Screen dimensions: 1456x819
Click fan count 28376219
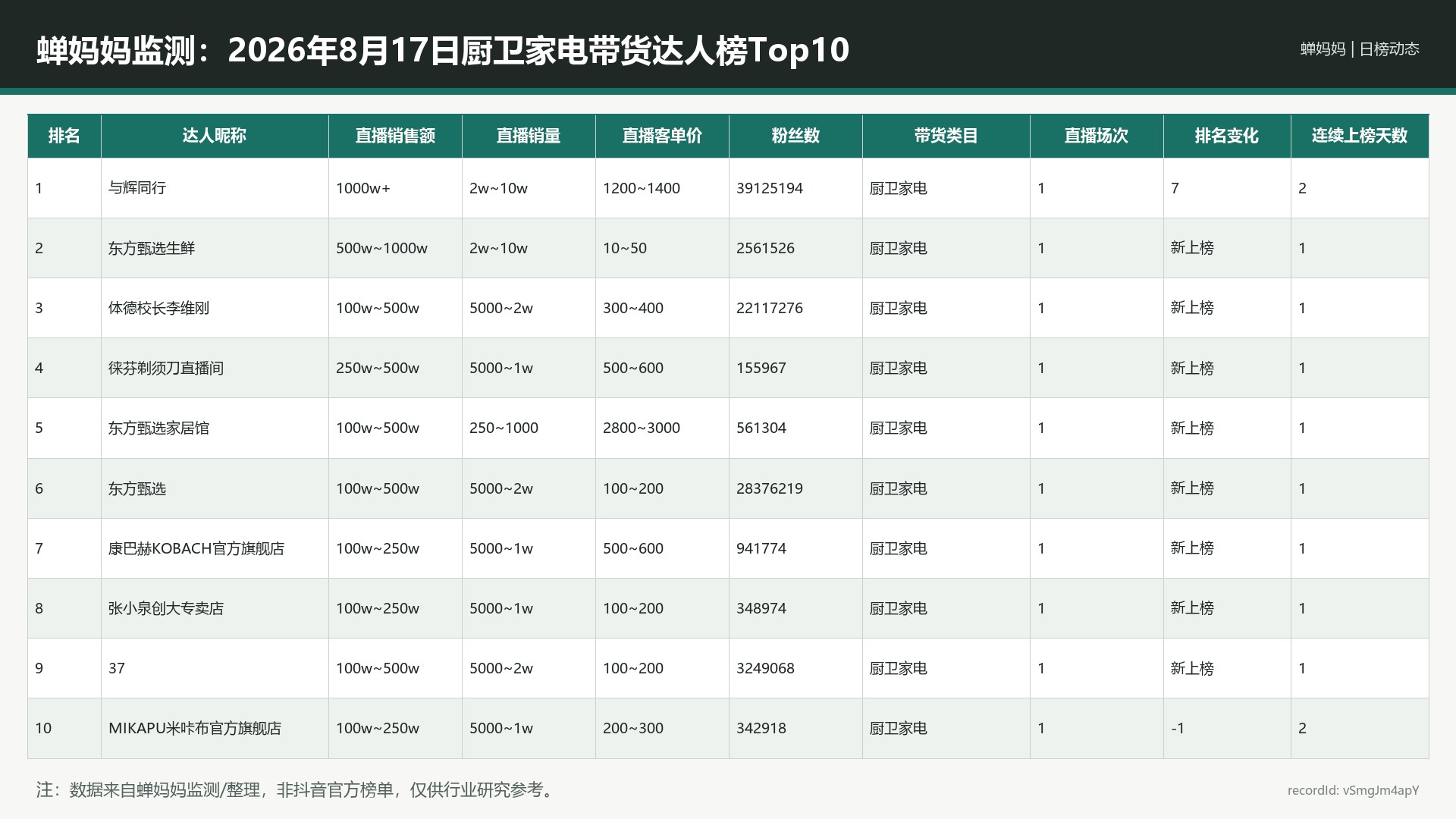[770, 488]
